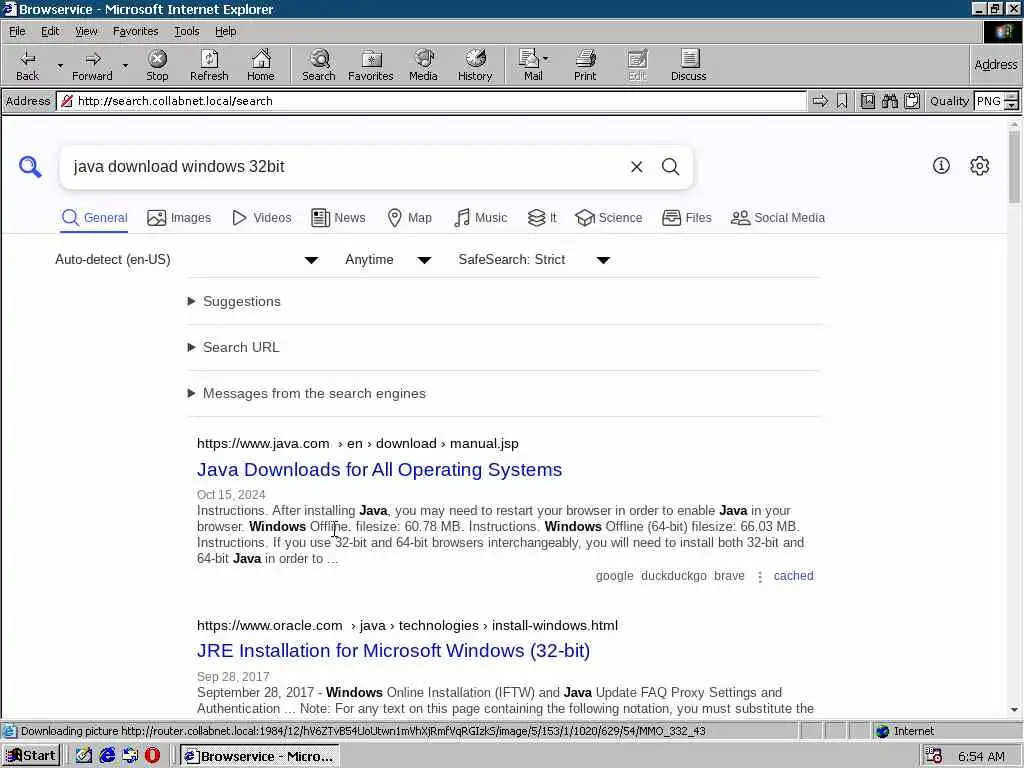The width and height of the screenshot is (1024, 768).
Task: Click the Start button
Action: pos(31,756)
